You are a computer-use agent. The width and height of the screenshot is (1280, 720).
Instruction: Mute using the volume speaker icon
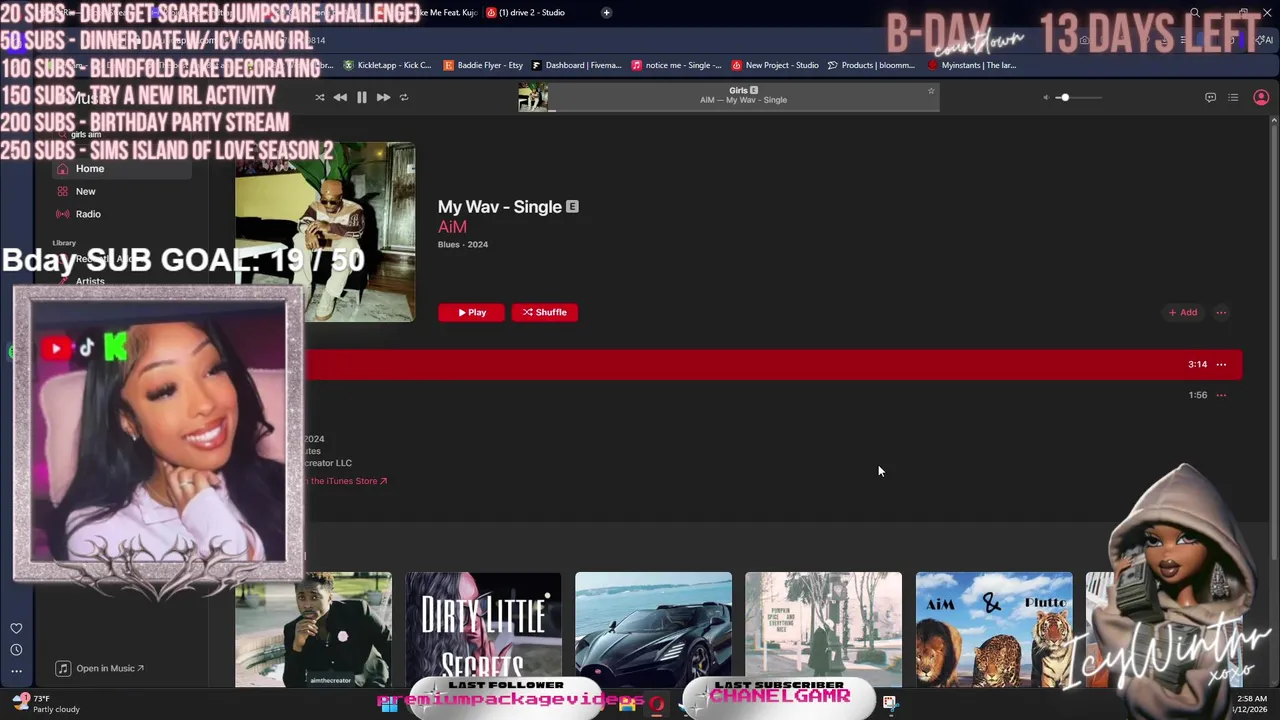click(x=1046, y=97)
